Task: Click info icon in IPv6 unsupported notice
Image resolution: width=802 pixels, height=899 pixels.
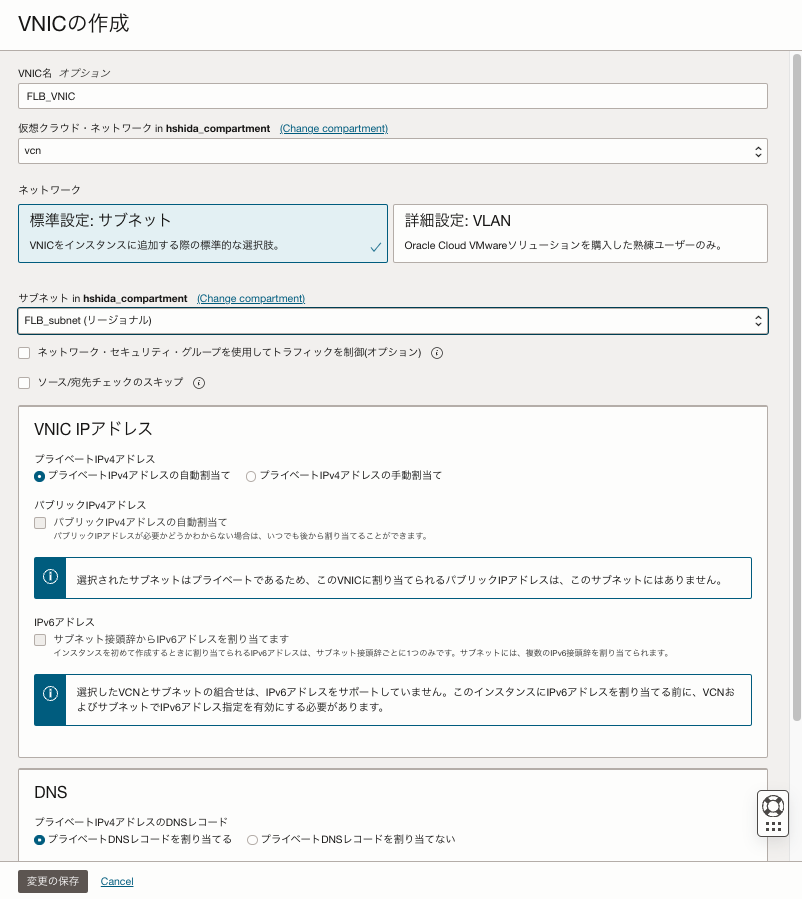Action: pyautogui.click(x=50, y=694)
